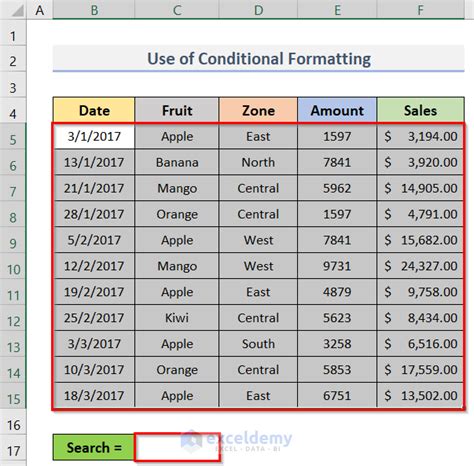Click Central in the 25/2/2017 row
This screenshot has height=466, width=474.
(258, 318)
